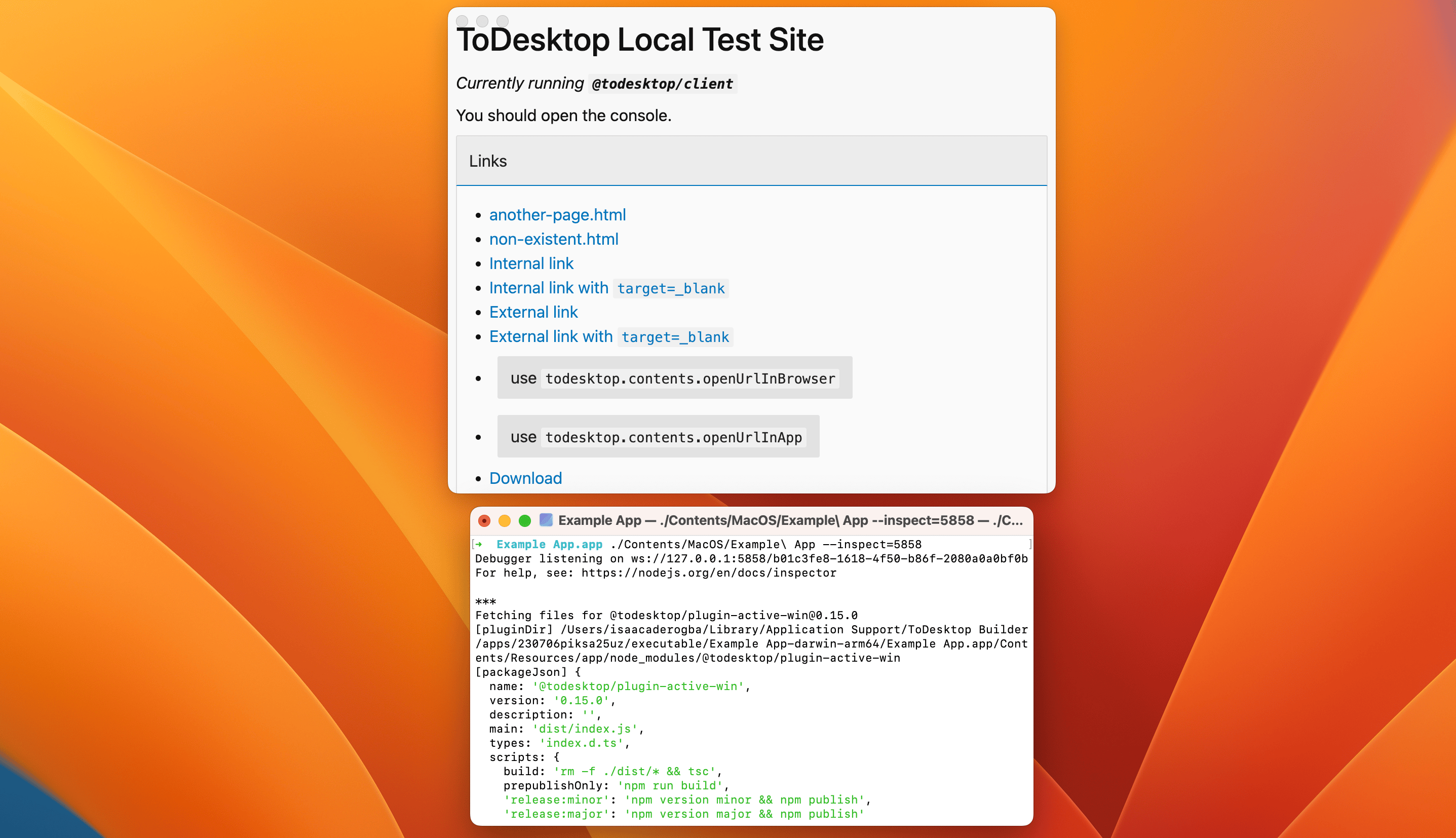This screenshot has width=1456, height=838.
Task: Click the nodejs.org inspector URL in terminal
Action: point(708,573)
